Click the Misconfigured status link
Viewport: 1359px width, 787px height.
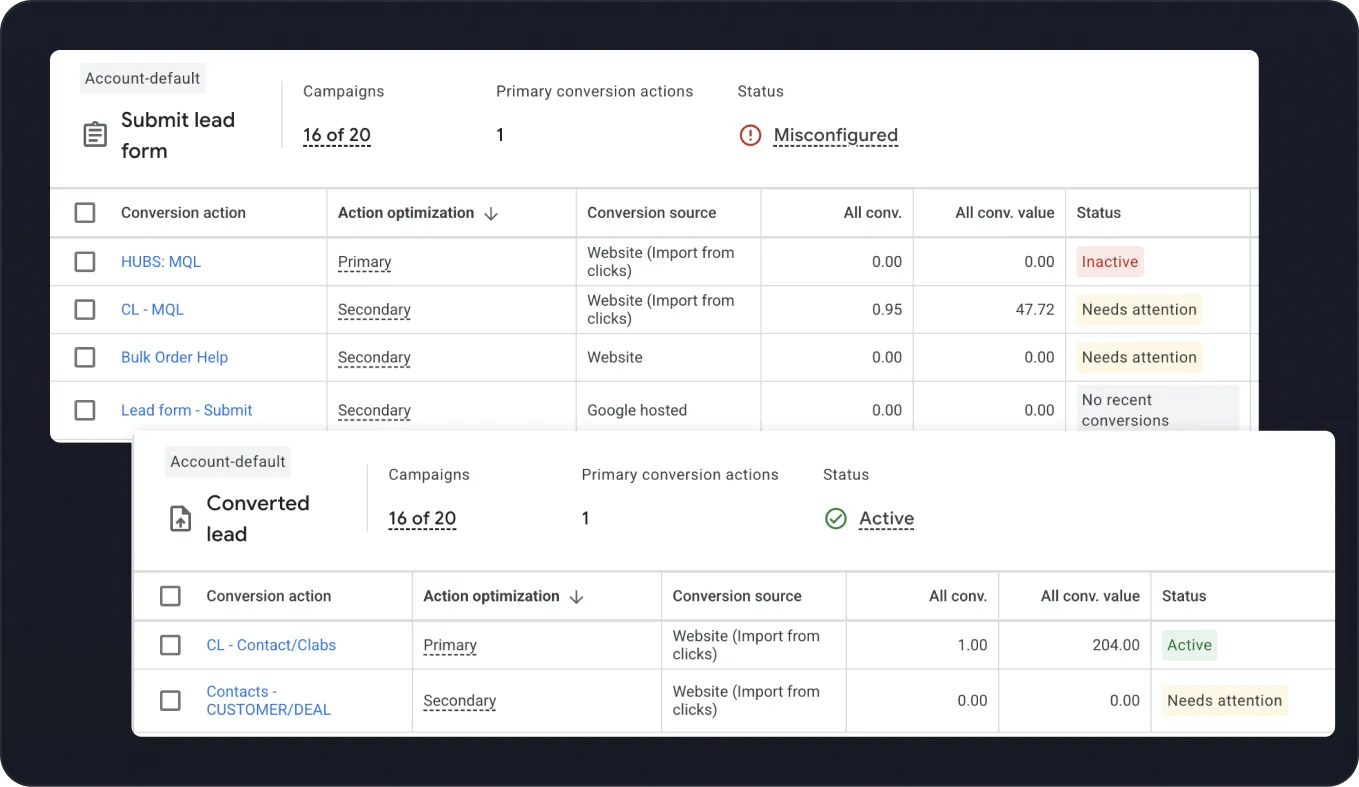pos(836,135)
